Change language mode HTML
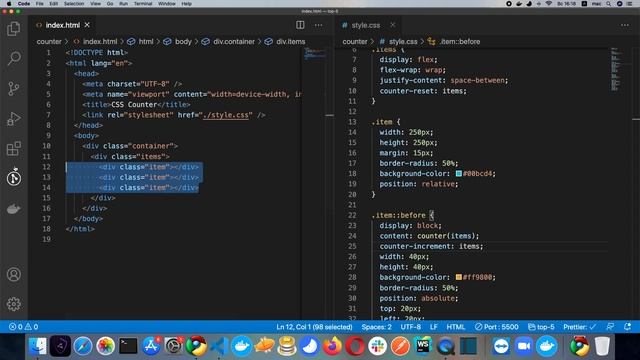Viewport: 640px width, 360px height. tap(456, 327)
